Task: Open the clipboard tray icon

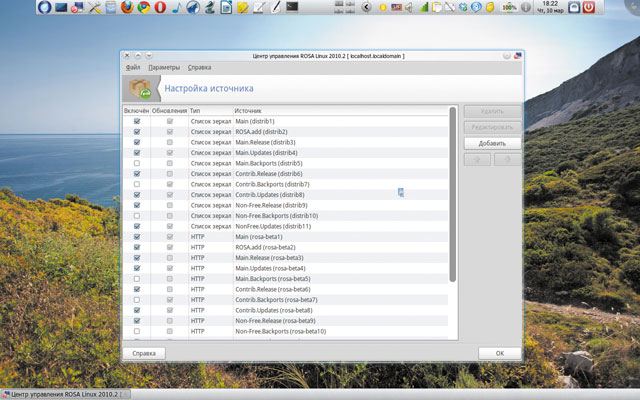Action: click(436, 7)
